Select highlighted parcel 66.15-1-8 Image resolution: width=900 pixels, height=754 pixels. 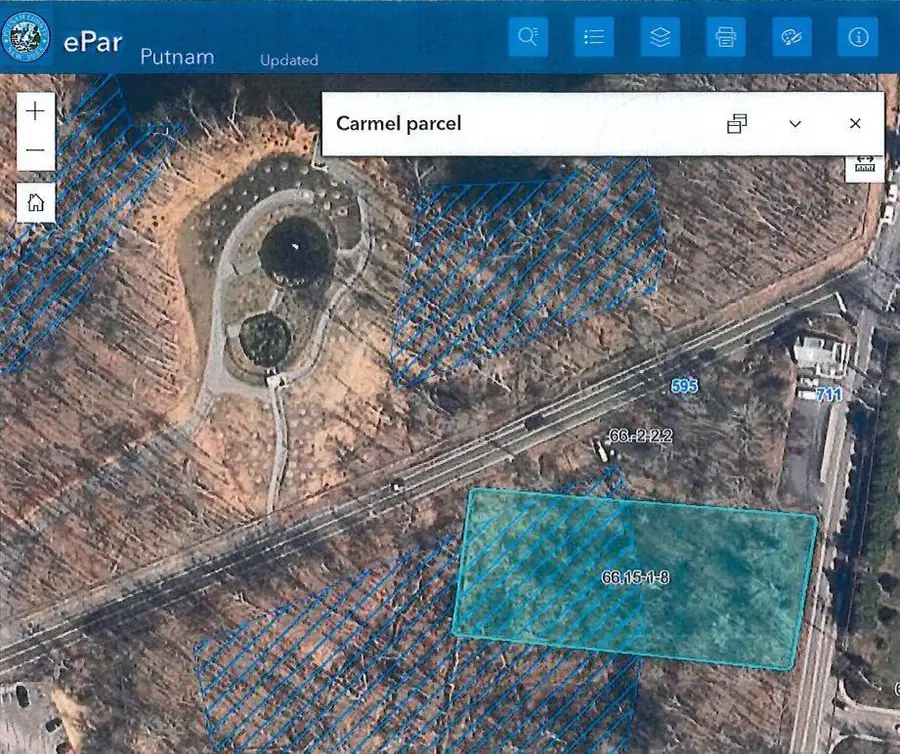click(x=636, y=577)
